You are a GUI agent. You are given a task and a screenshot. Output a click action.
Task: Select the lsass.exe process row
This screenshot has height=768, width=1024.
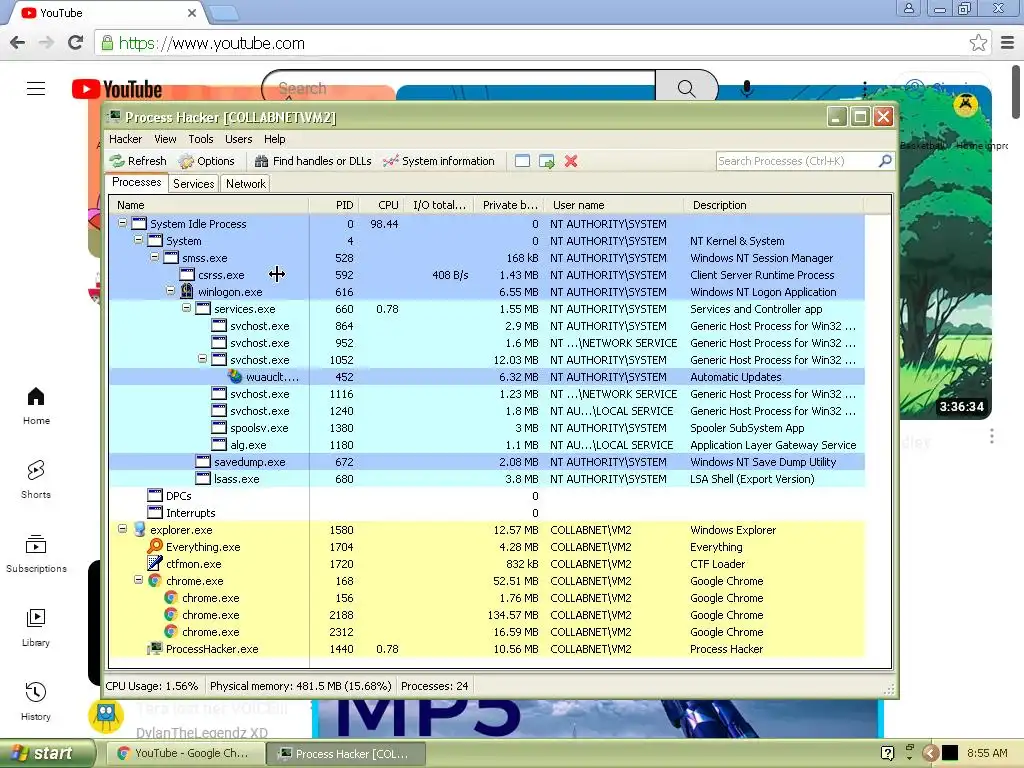pos(487,479)
